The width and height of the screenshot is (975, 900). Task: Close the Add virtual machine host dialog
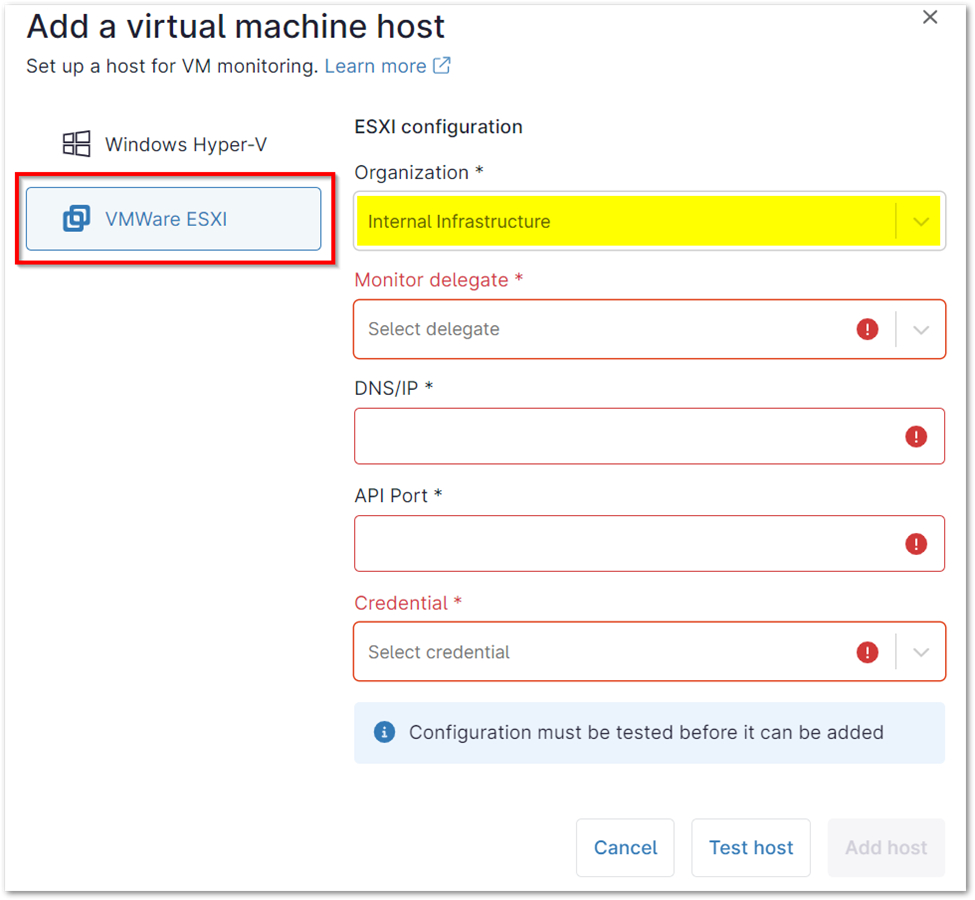point(929,17)
